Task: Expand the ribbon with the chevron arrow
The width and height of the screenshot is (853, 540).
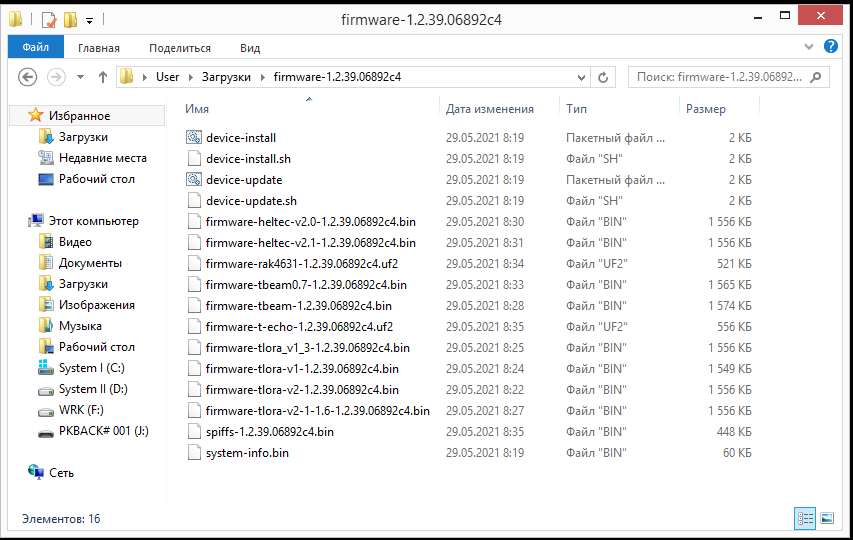Action: [808, 47]
